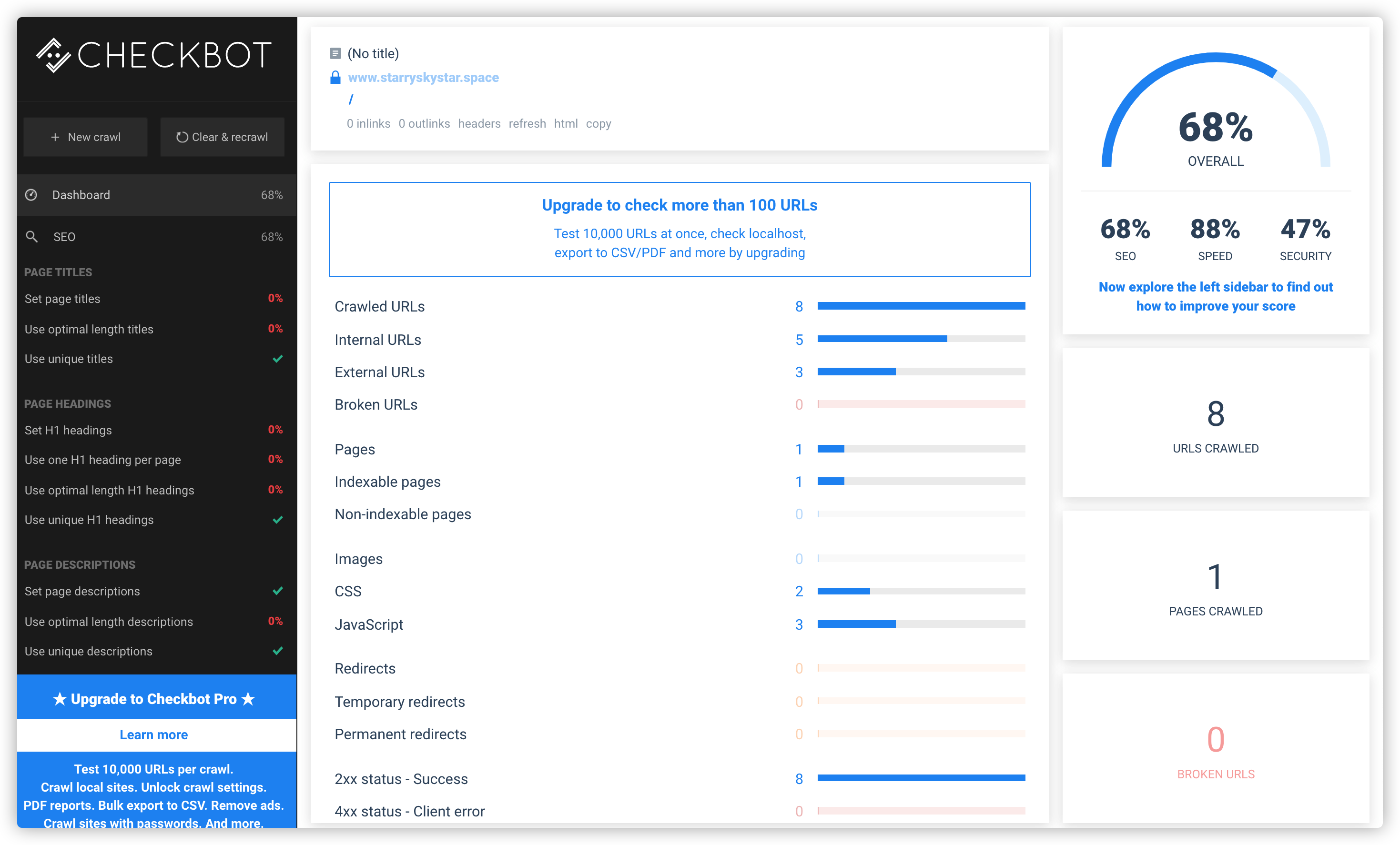Image resolution: width=1400 pixels, height=845 pixels.
Task: Select Use unique titles rule
Action: [x=153, y=359]
